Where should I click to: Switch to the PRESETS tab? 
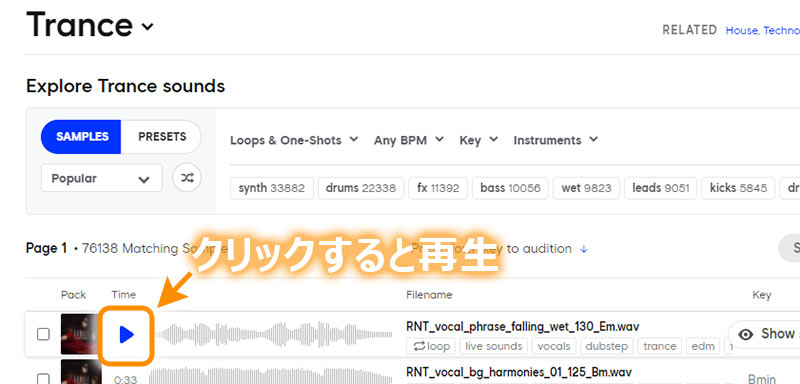pyautogui.click(x=162, y=137)
